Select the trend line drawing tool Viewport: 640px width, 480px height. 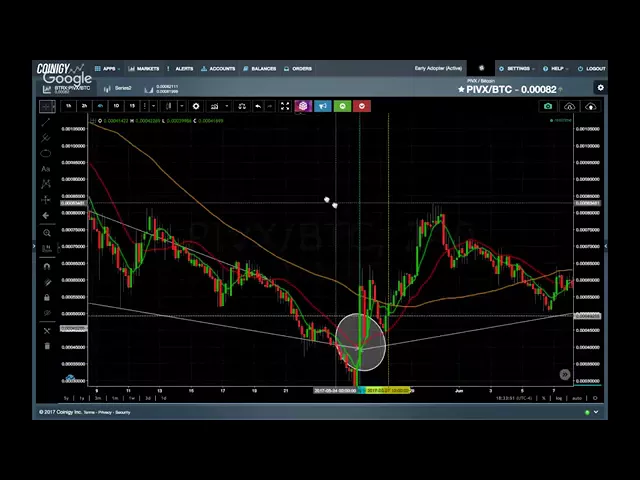pyautogui.click(x=46, y=122)
